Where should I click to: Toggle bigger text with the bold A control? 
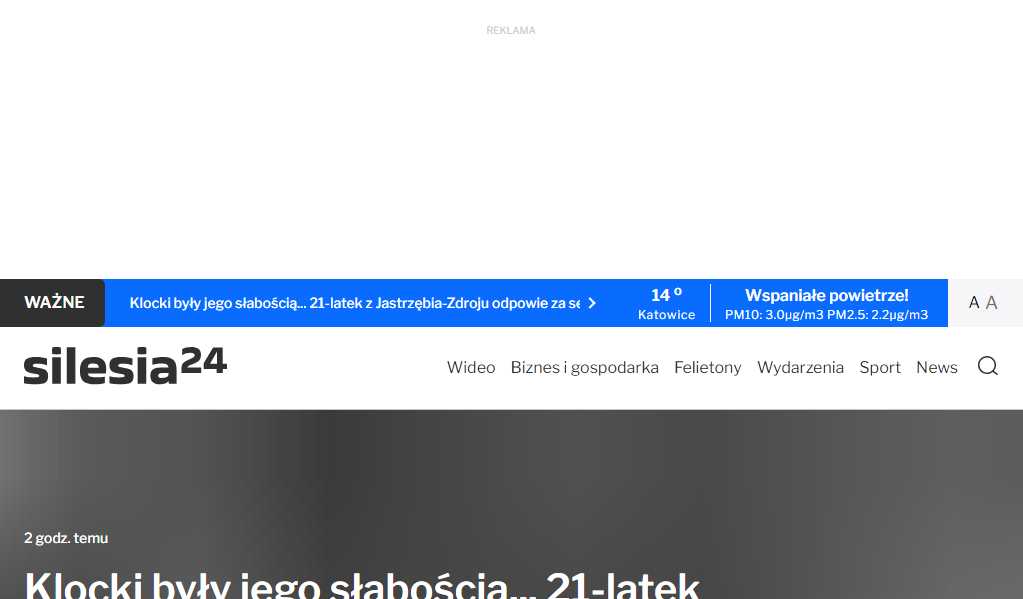(974, 302)
